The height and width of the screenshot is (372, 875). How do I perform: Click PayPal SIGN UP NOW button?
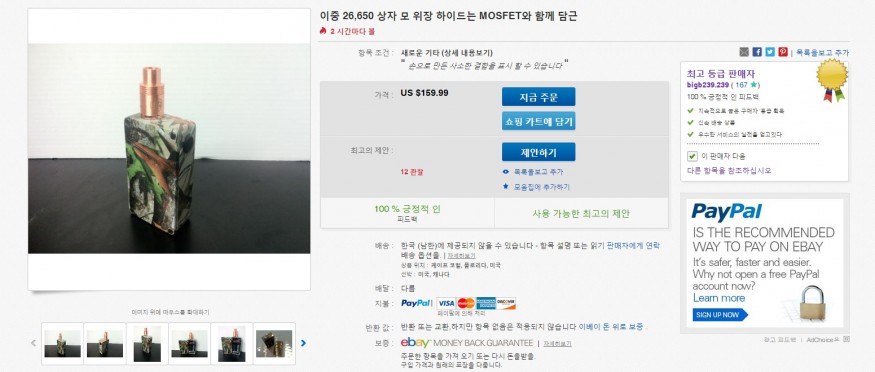point(719,315)
